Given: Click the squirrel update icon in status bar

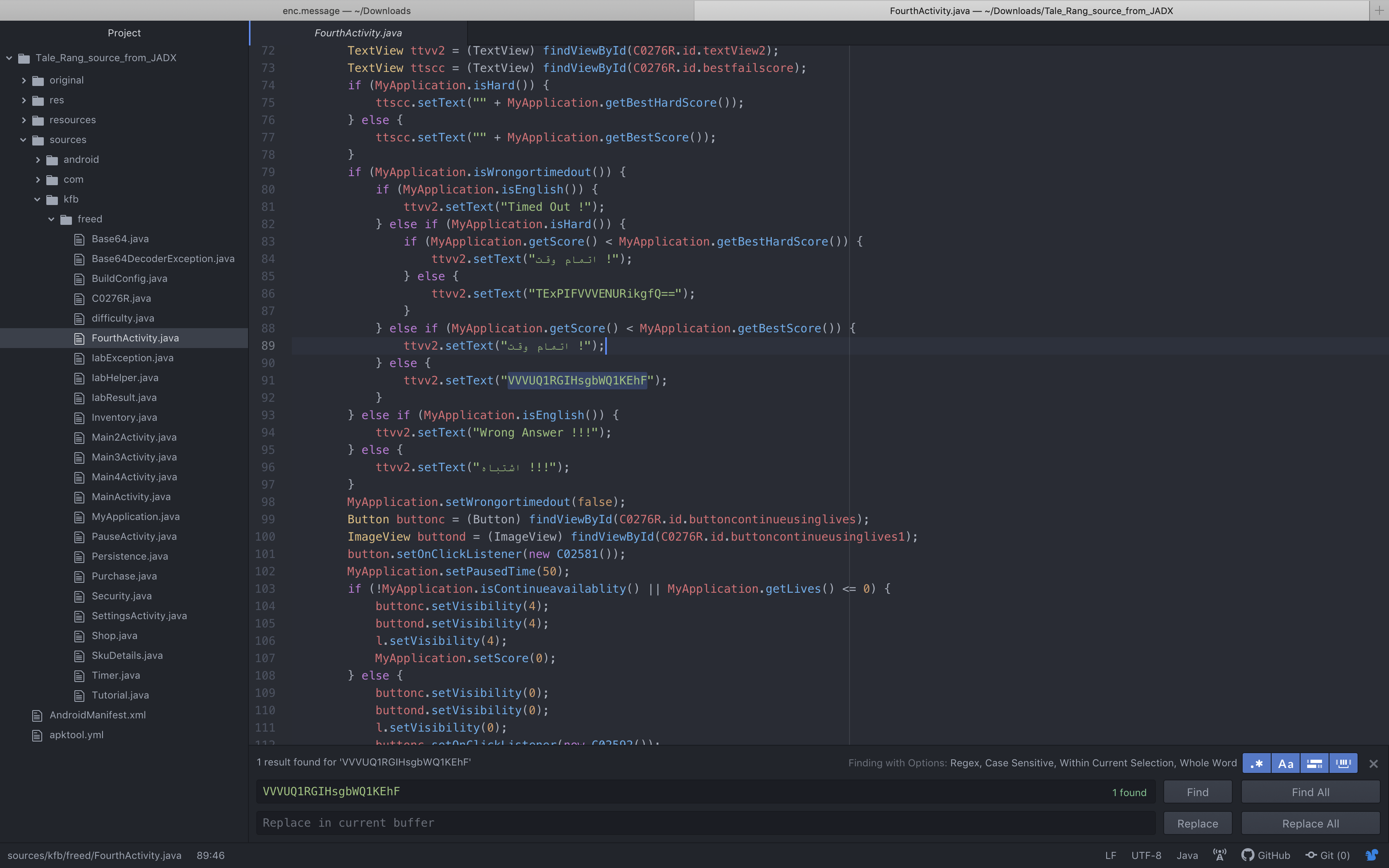Looking at the screenshot, I should 1372,855.
